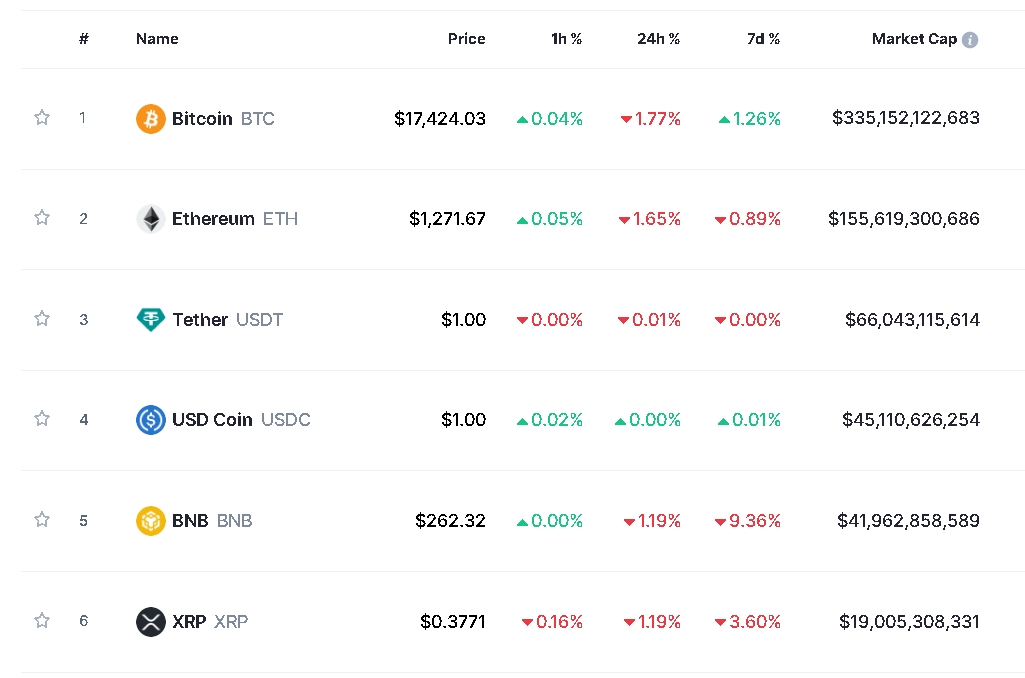Sort by the Market Cap header
Screen dimensions: 1025x678
[x=914, y=39]
